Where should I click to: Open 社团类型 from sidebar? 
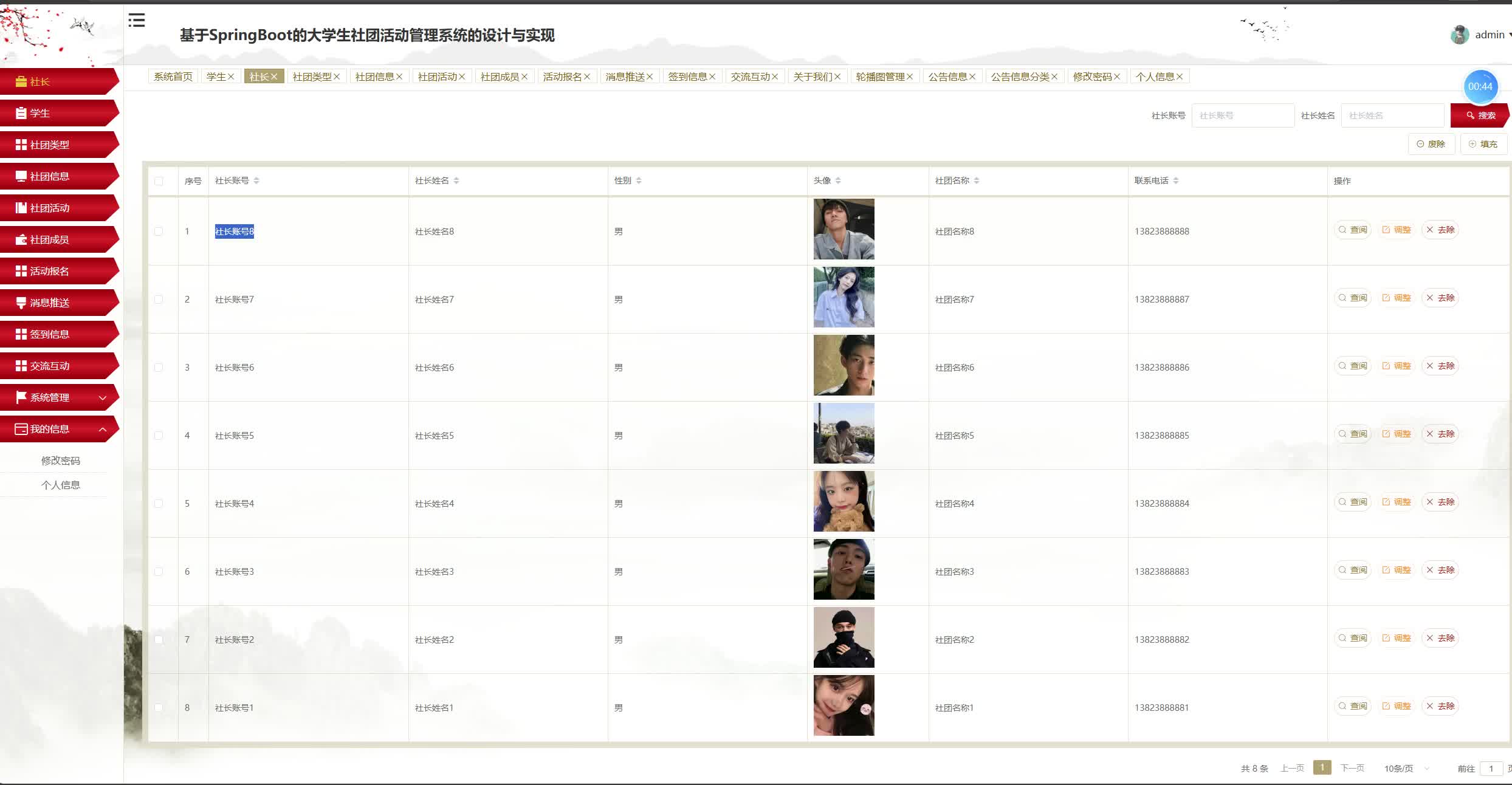(x=50, y=145)
